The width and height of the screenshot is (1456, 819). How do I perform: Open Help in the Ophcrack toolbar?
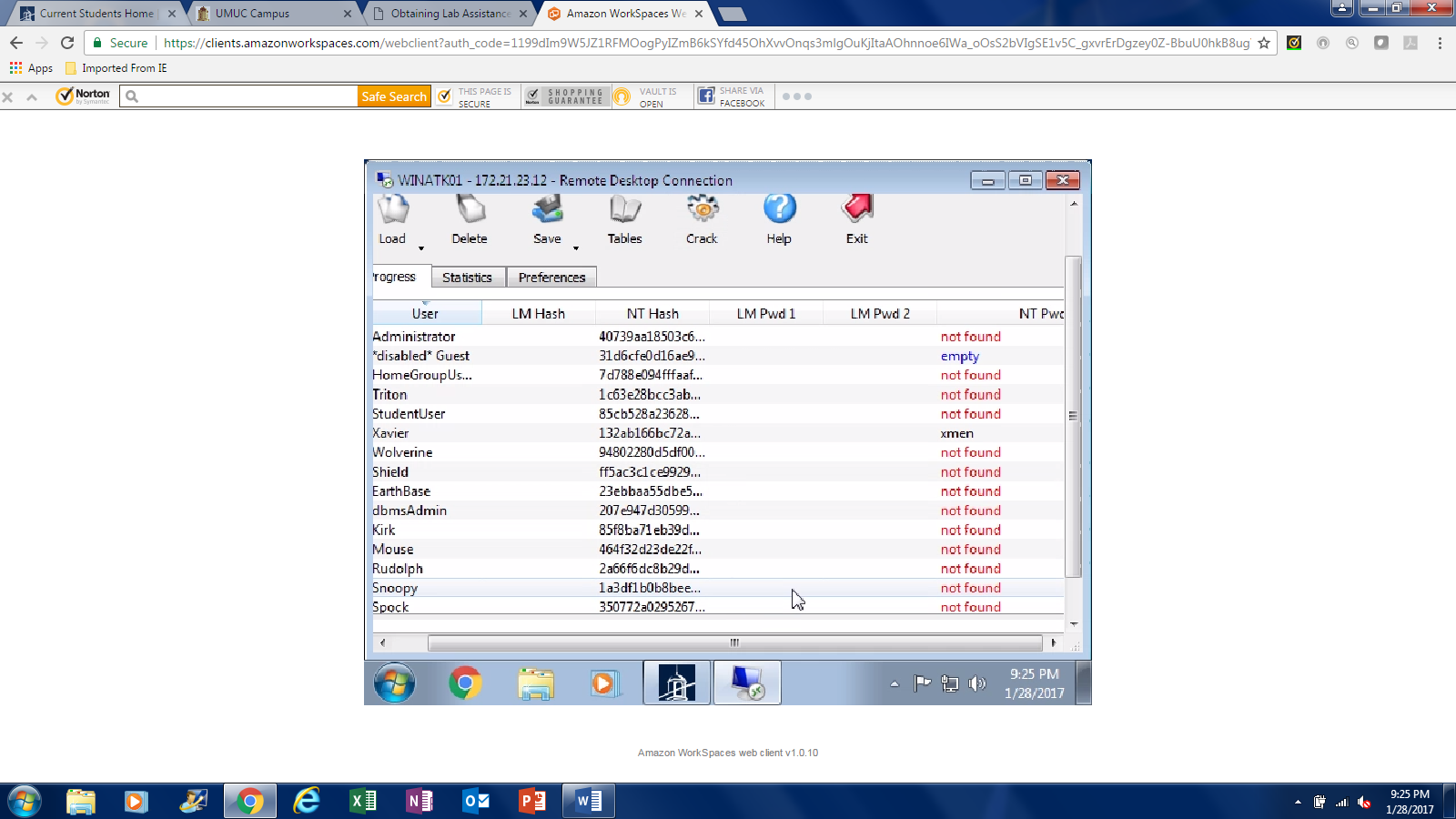(779, 220)
